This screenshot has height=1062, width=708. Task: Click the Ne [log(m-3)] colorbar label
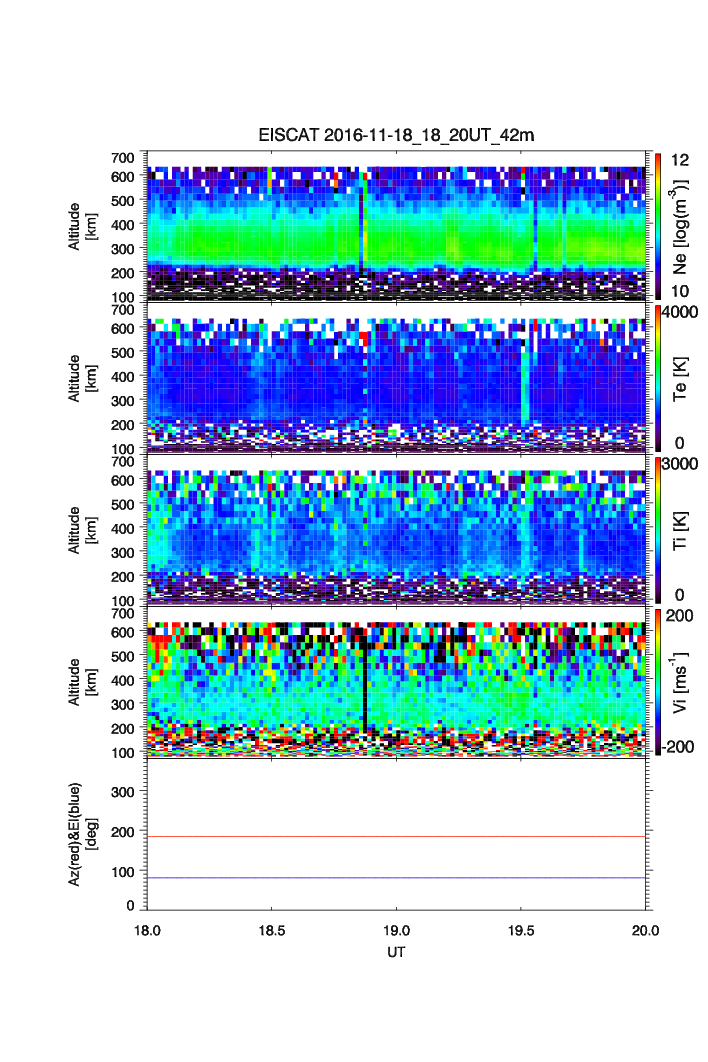[683, 225]
